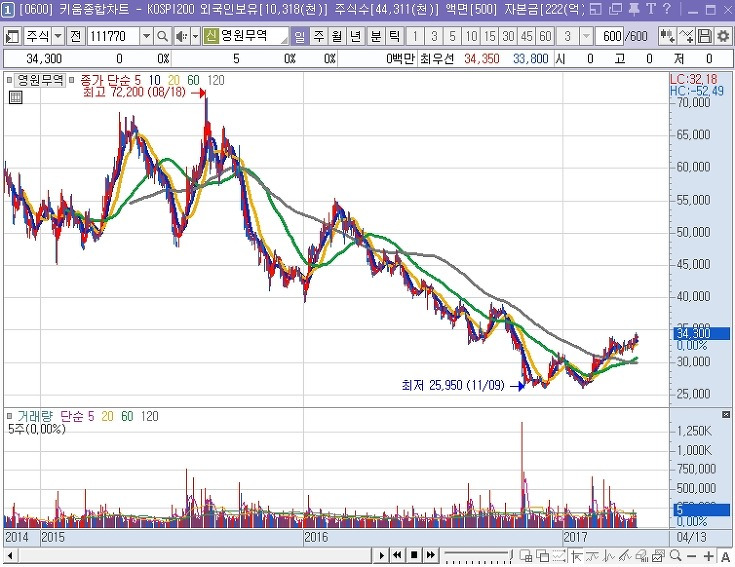
Task: Zoom in chart with the plus icon
Action: coord(708,556)
